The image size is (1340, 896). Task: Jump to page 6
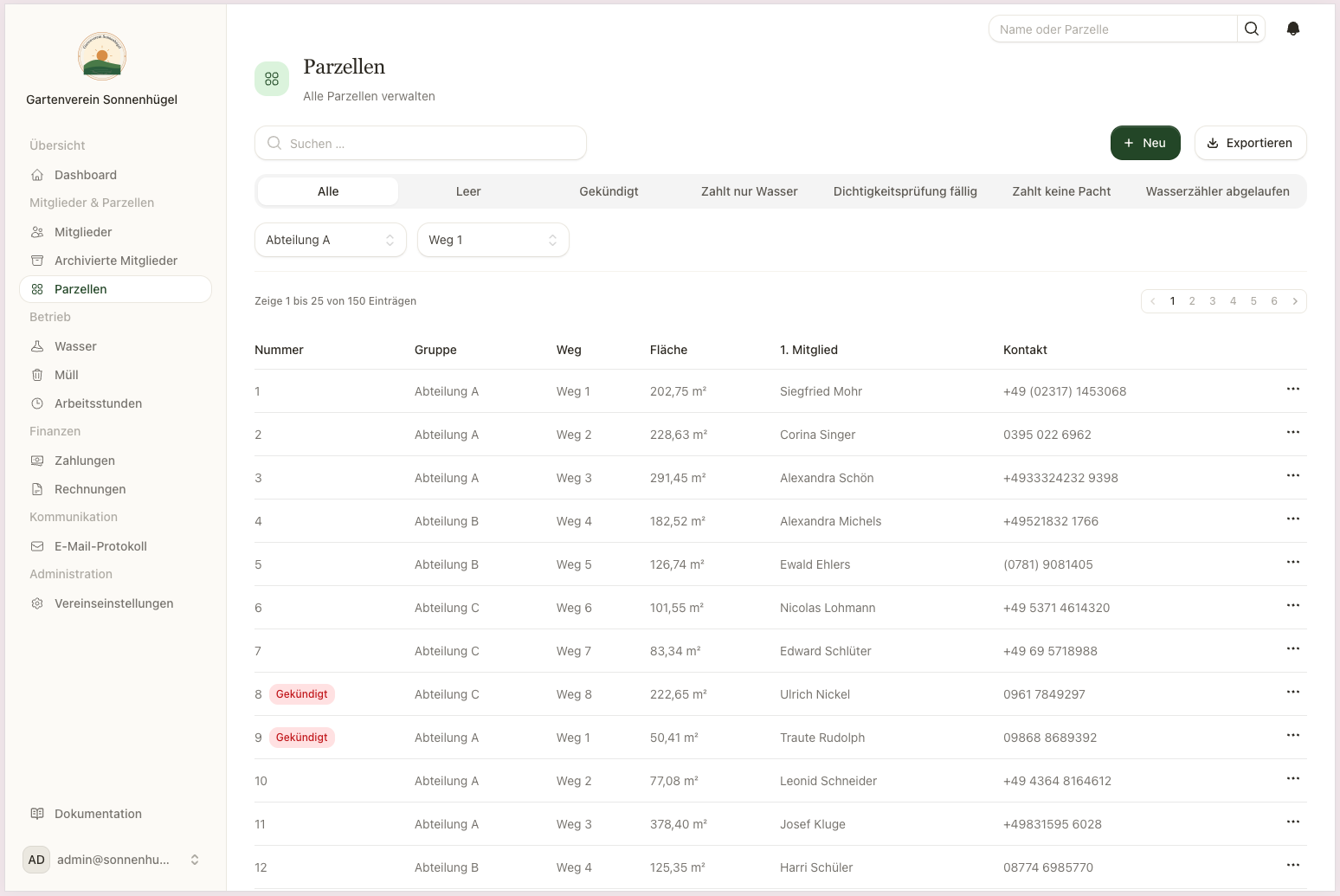1274,301
